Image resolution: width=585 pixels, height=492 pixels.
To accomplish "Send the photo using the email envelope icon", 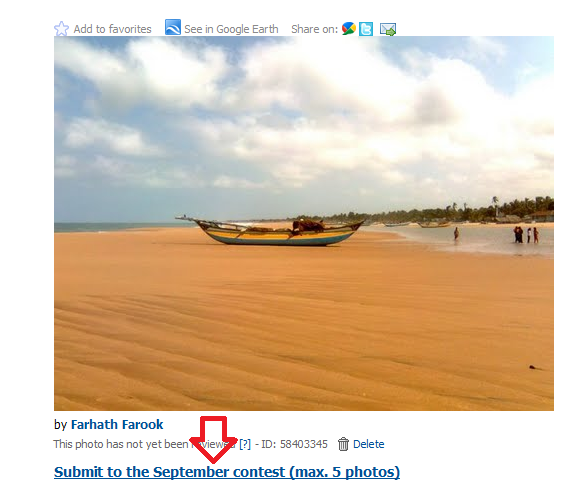I will 388,29.
